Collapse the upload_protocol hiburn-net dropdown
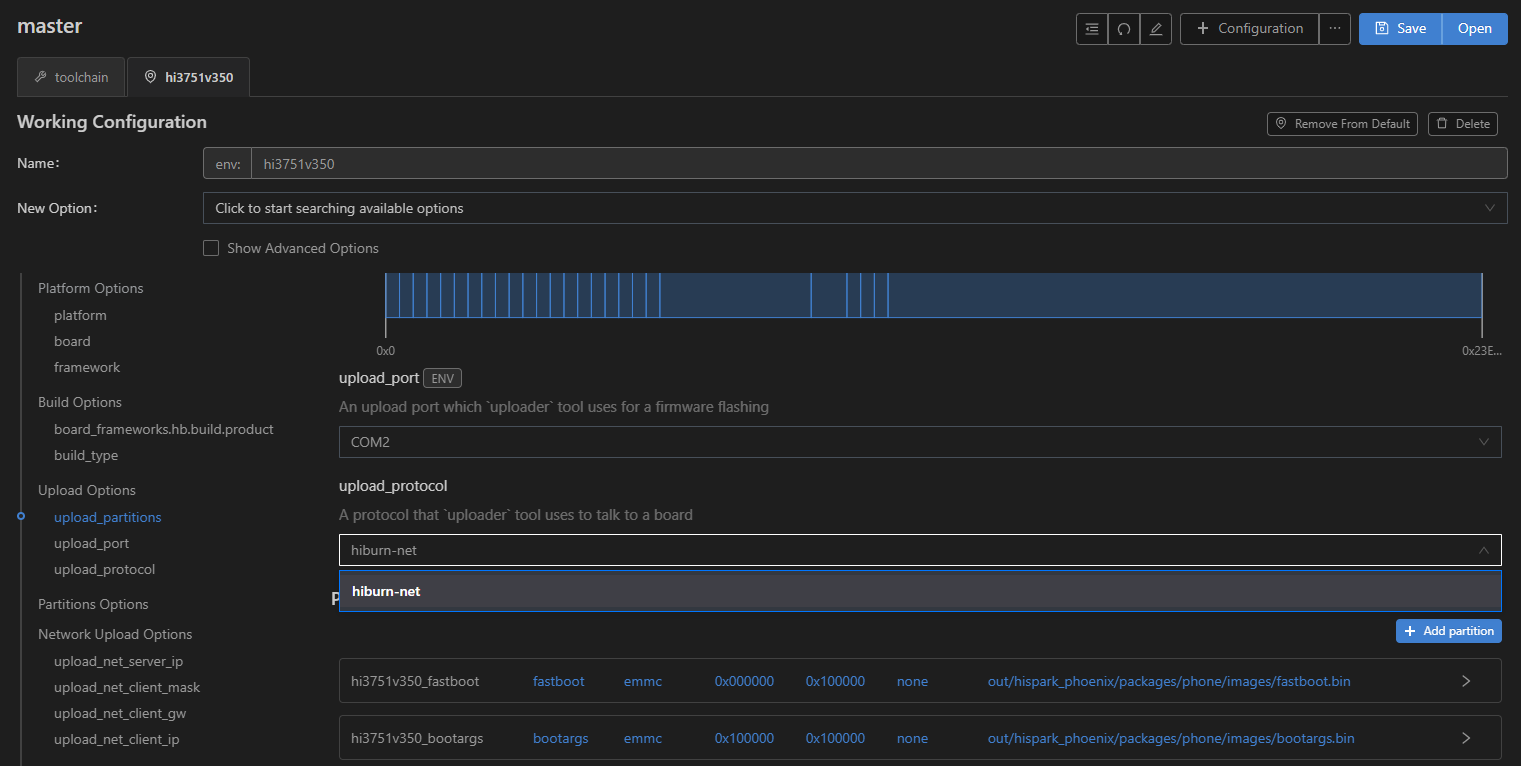 (920, 550)
